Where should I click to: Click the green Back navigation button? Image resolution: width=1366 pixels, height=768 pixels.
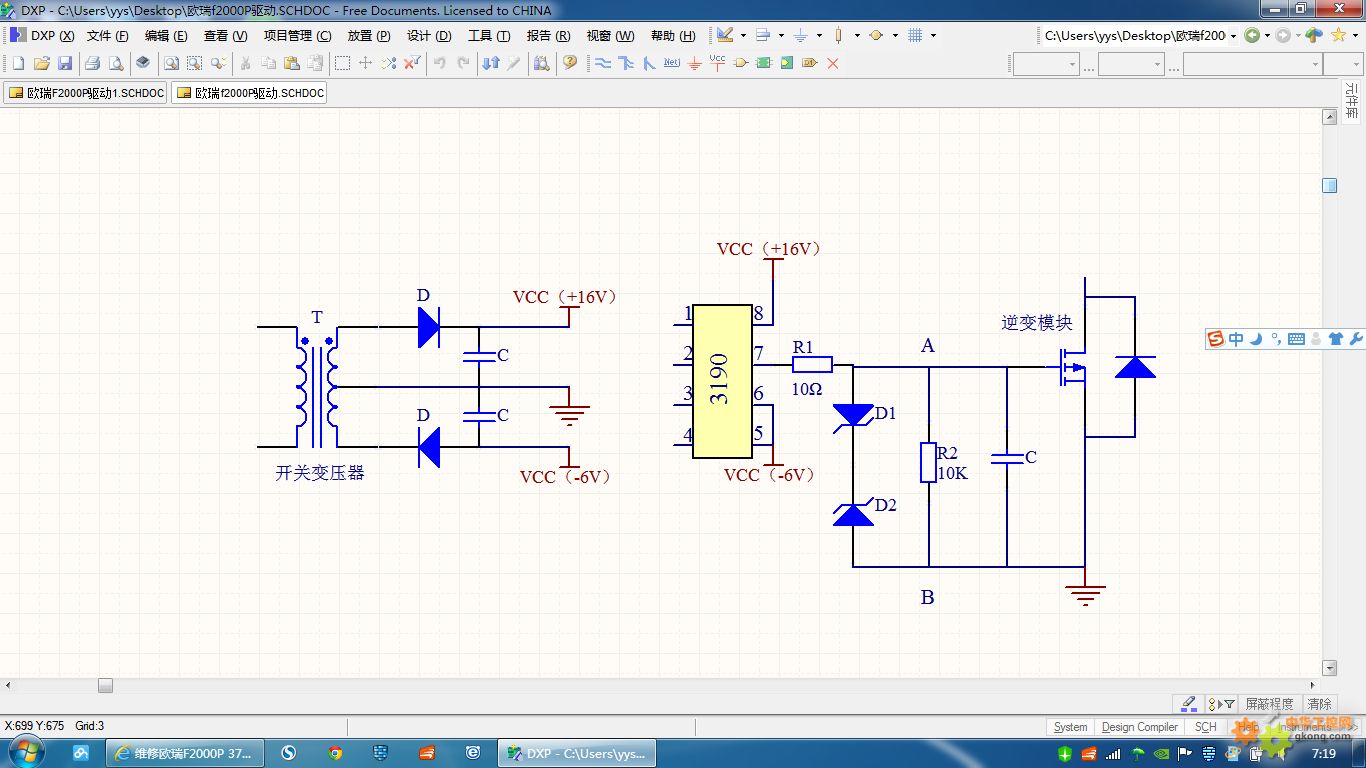click(1252, 35)
